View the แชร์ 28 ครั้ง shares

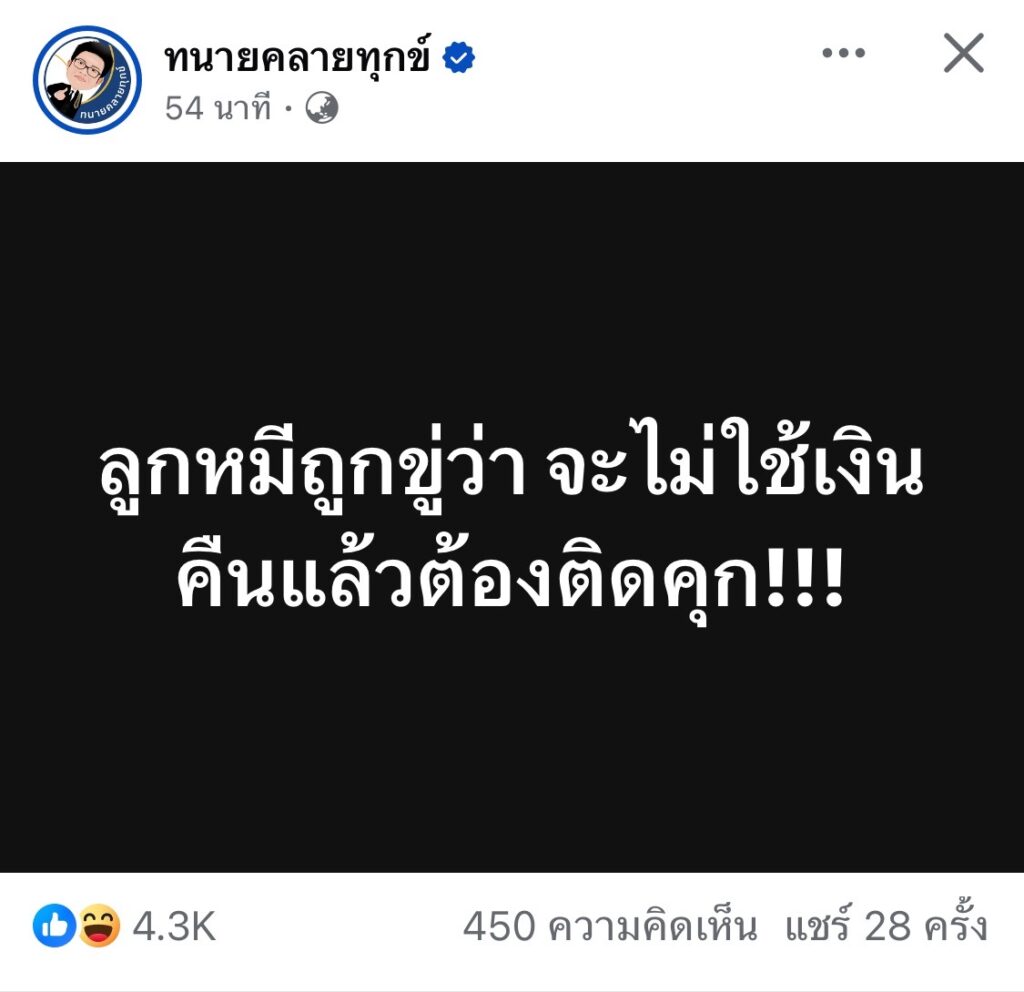point(886,925)
